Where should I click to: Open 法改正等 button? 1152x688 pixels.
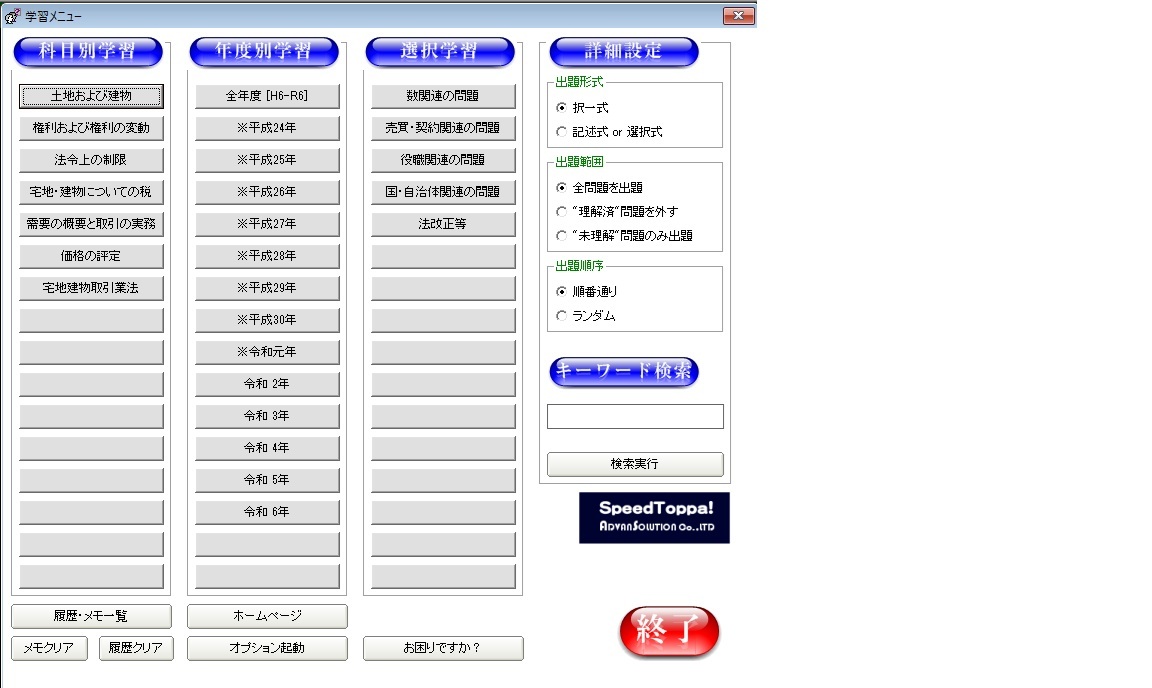click(443, 224)
